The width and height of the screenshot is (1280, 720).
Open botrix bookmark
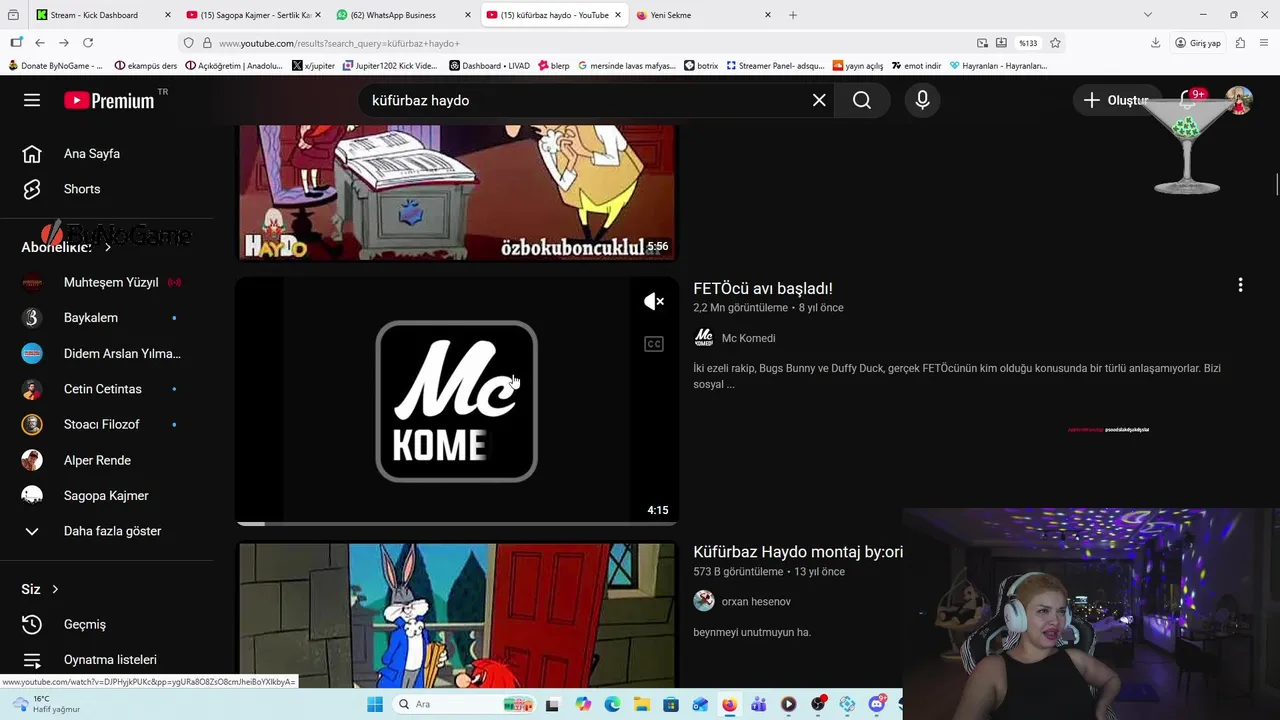[x=701, y=66]
